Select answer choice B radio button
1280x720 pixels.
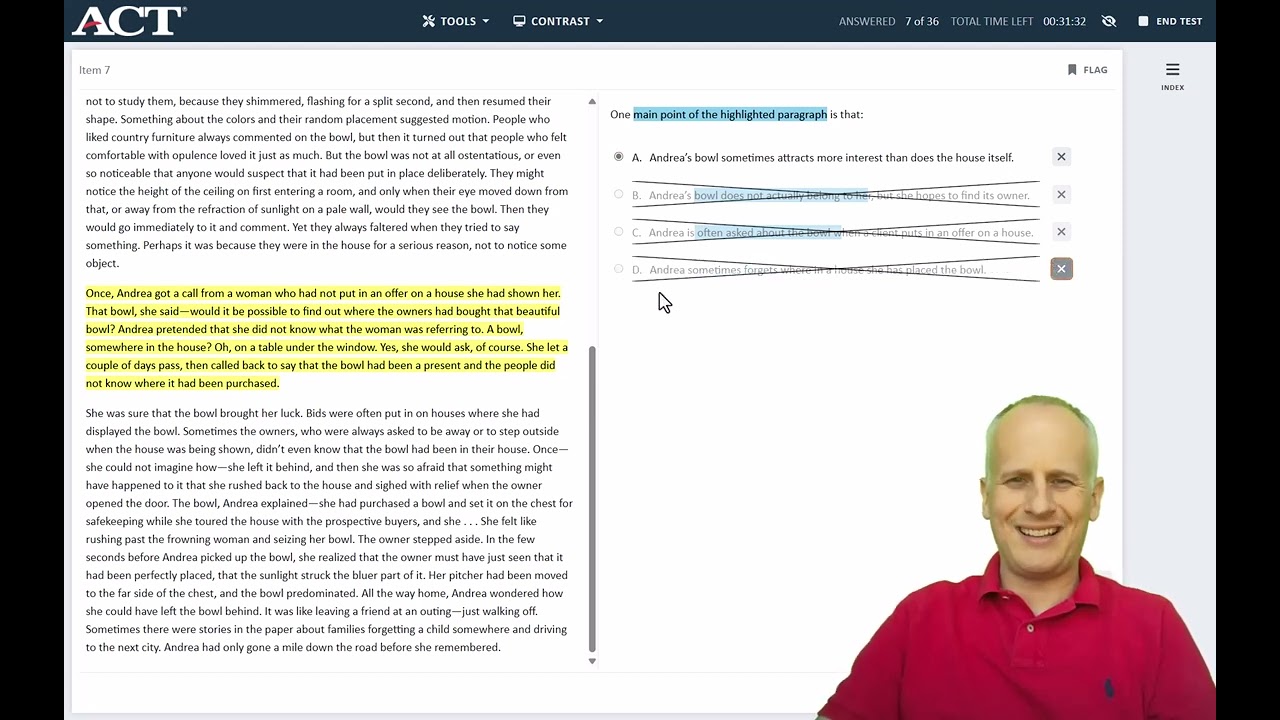pos(618,194)
